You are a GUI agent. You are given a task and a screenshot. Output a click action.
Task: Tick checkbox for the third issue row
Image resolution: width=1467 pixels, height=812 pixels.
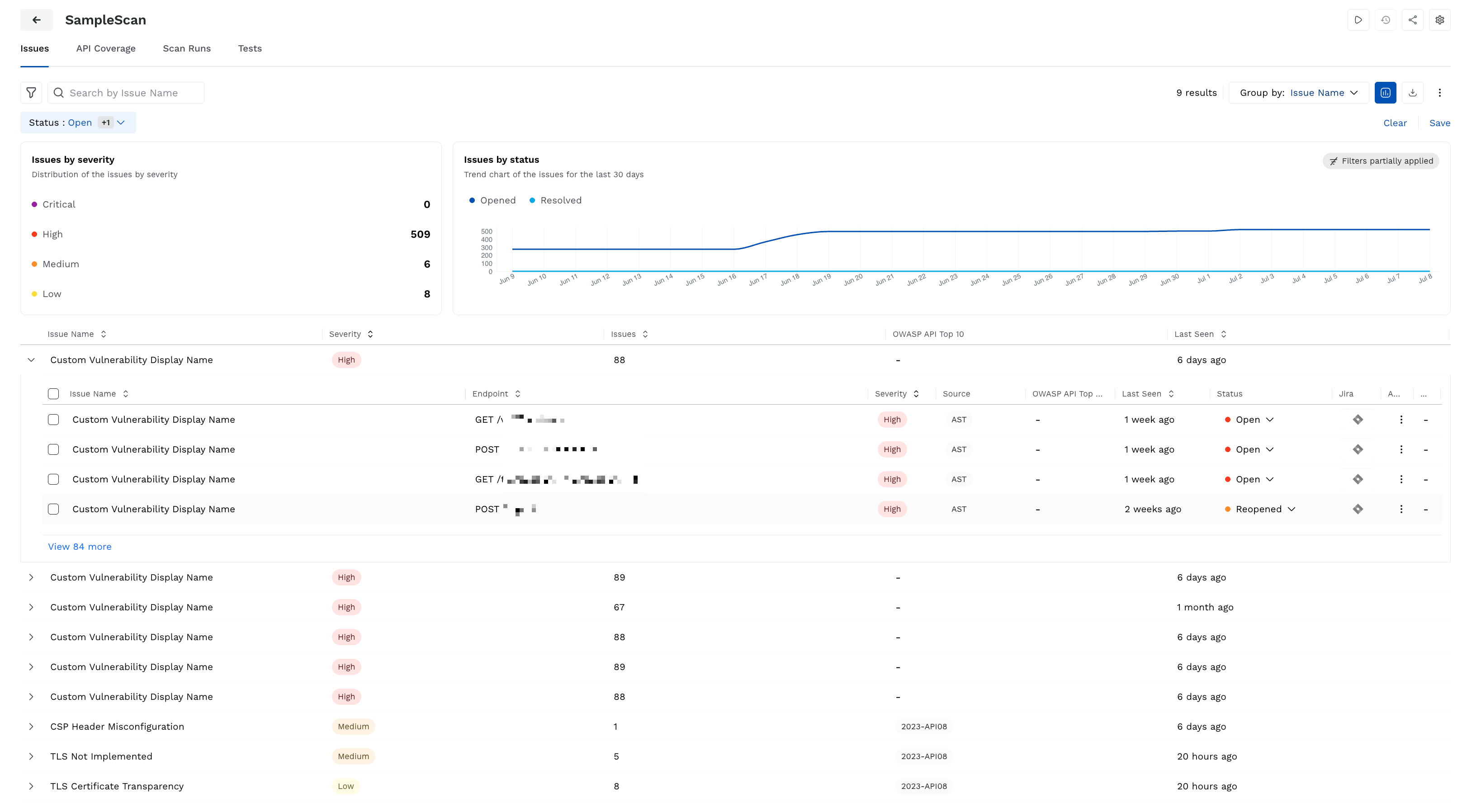(53, 479)
